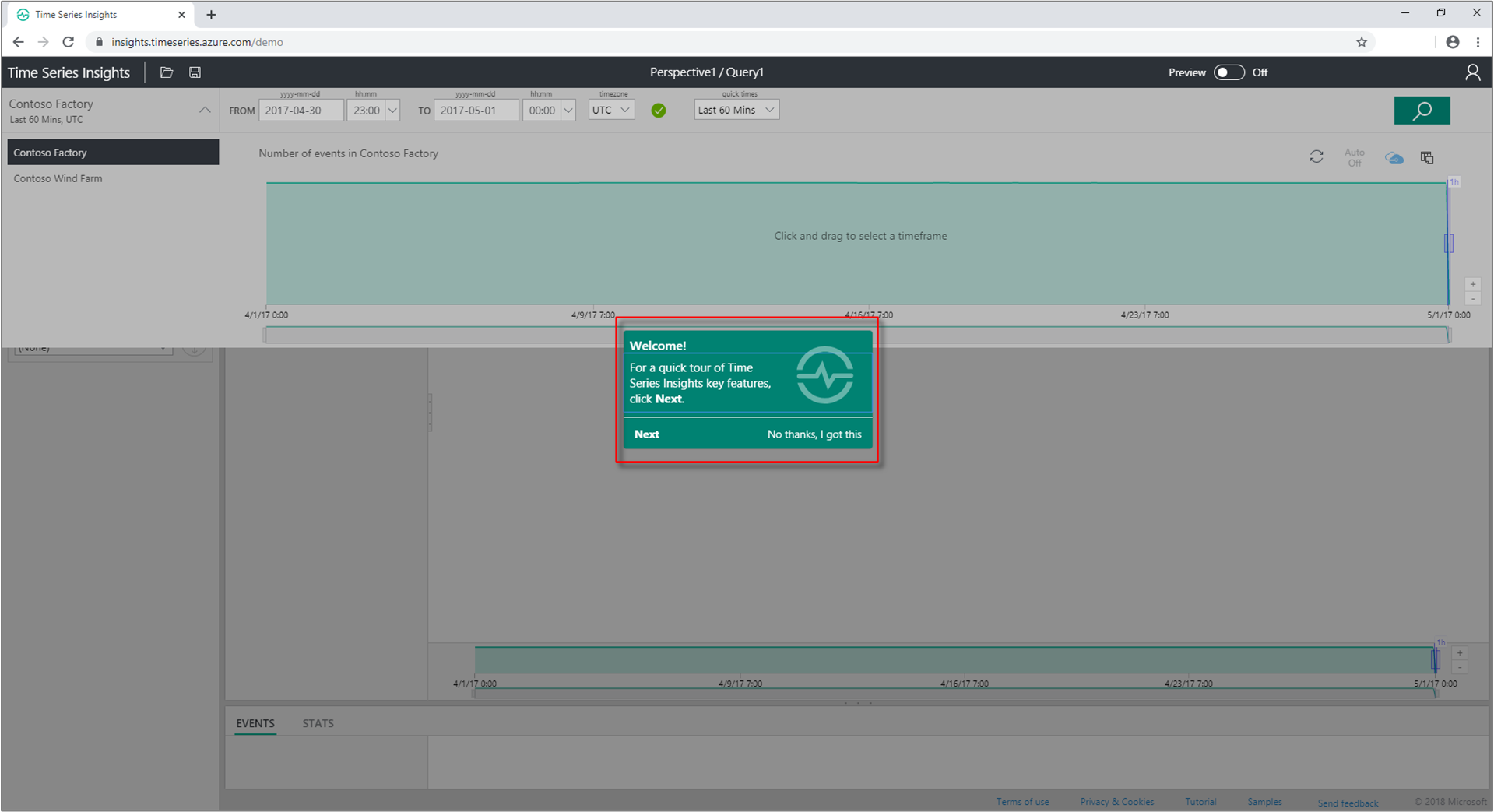This screenshot has width=1494, height=812.
Task: Go back using the browser back arrow
Action: 19,42
